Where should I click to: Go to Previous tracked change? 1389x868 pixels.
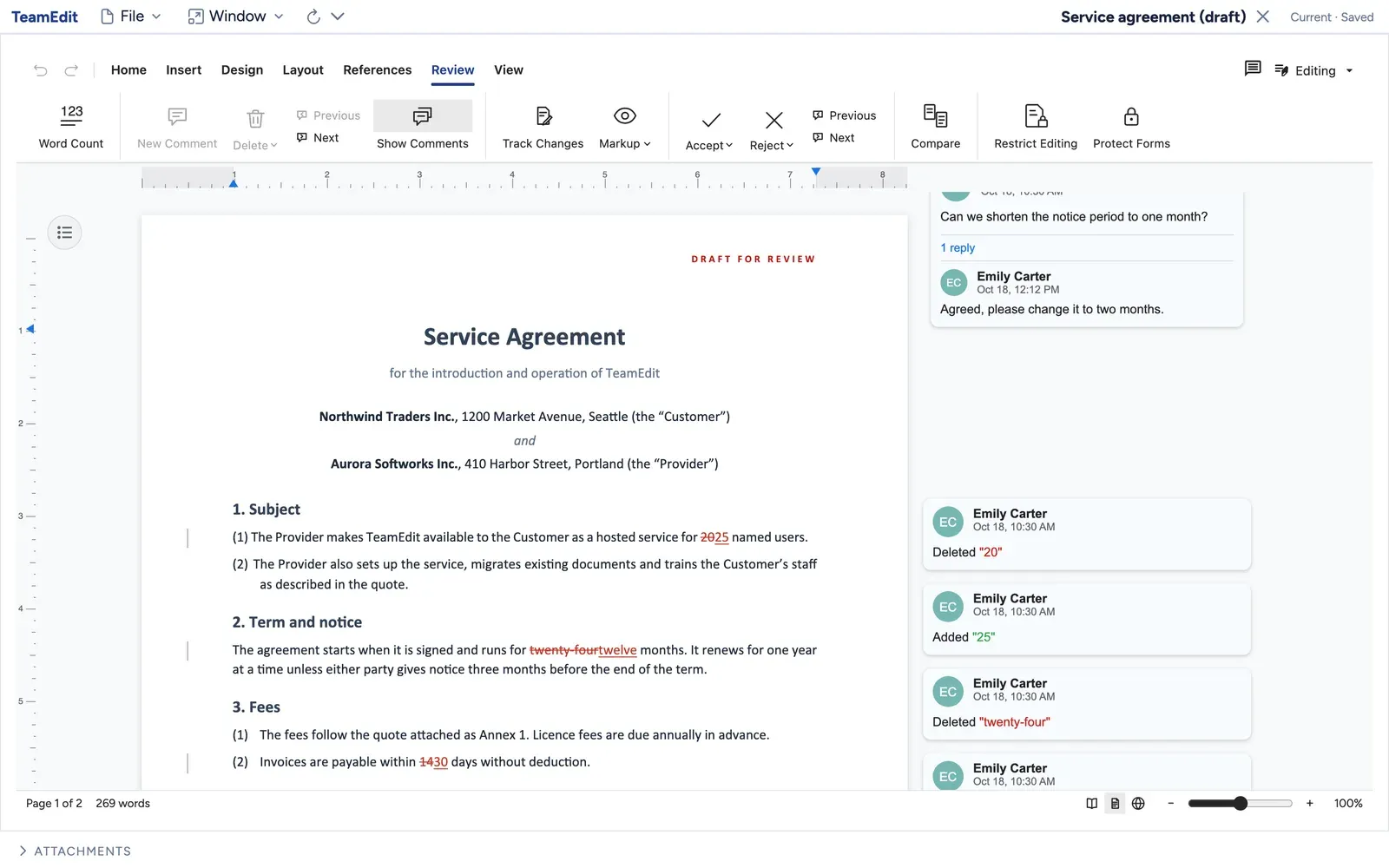tap(844, 115)
